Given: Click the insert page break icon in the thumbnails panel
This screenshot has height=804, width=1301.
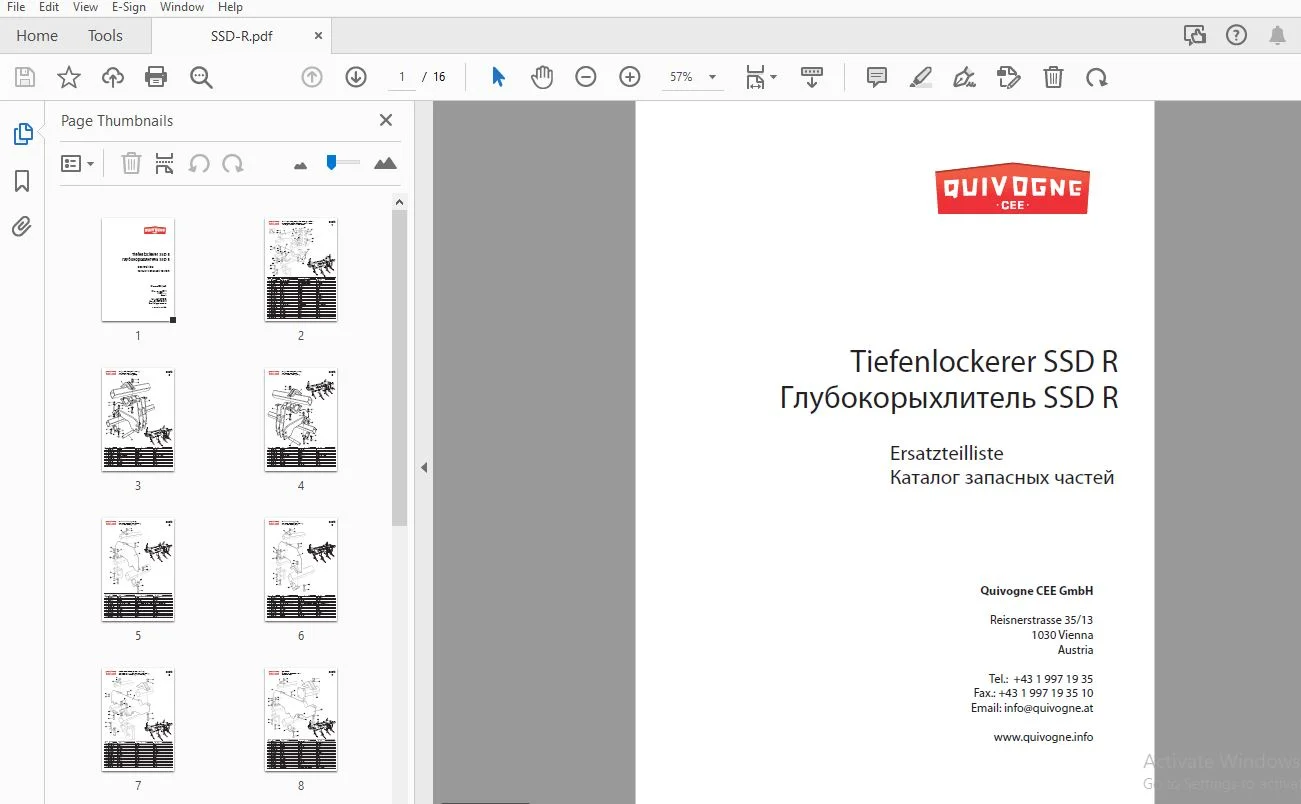Looking at the screenshot, I should [x=165, y=163].
